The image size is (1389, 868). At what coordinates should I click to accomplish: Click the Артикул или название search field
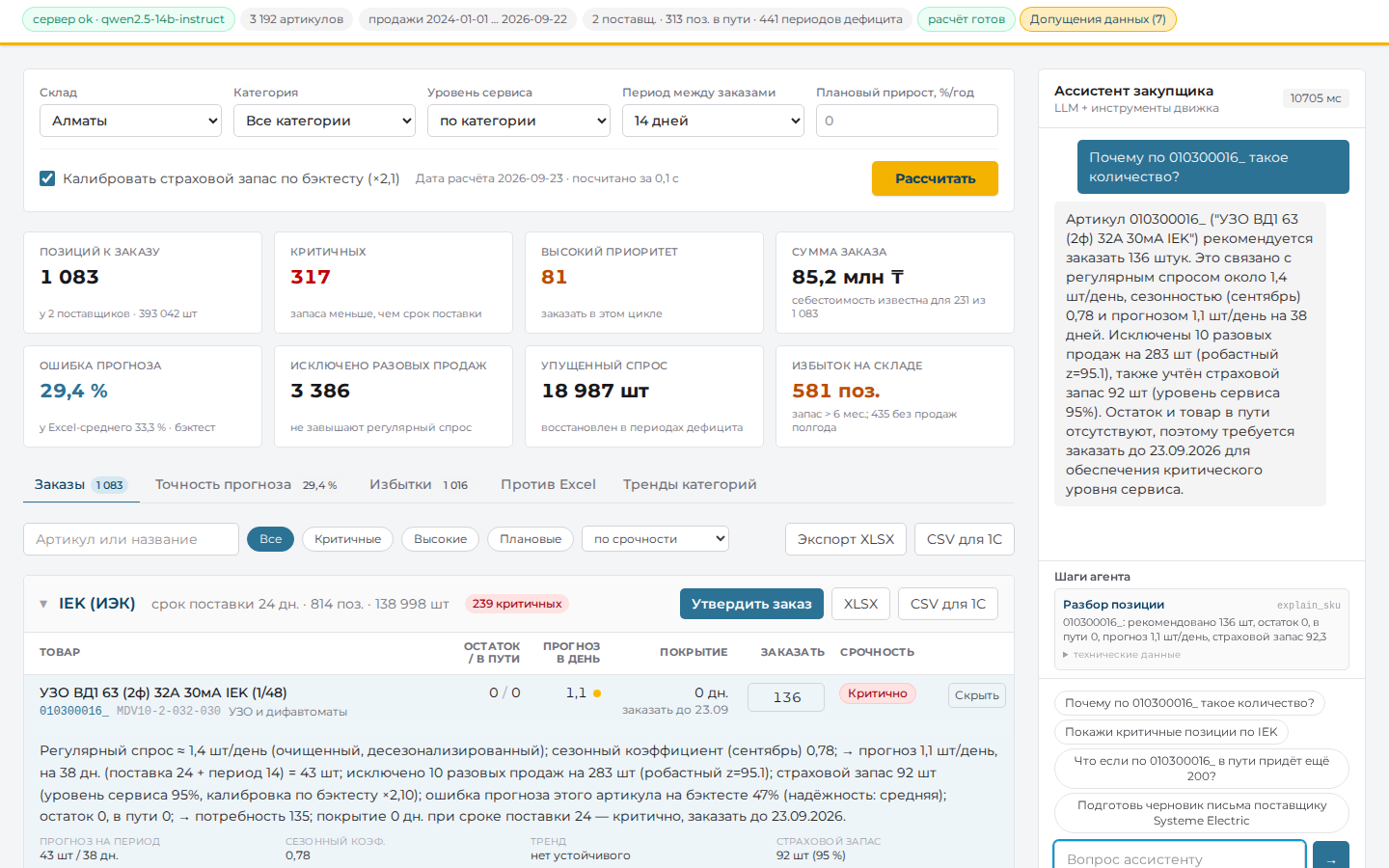tap(131, 539)
